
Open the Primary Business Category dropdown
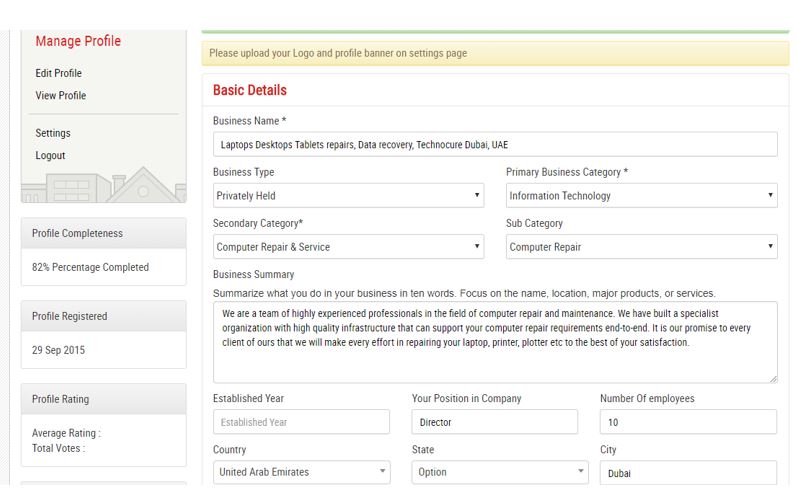(x=641, y=196)
